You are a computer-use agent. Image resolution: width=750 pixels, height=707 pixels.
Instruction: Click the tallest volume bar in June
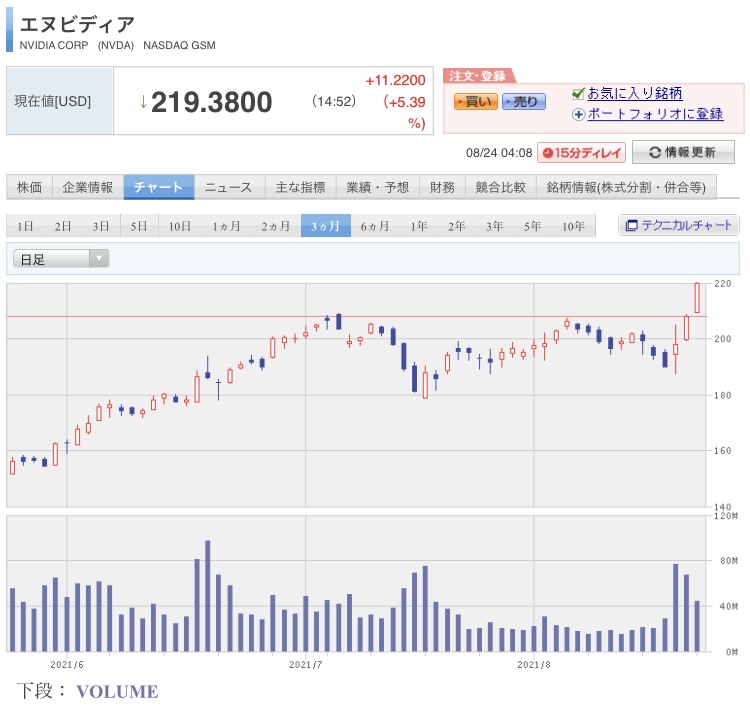(x=208, y=596)
